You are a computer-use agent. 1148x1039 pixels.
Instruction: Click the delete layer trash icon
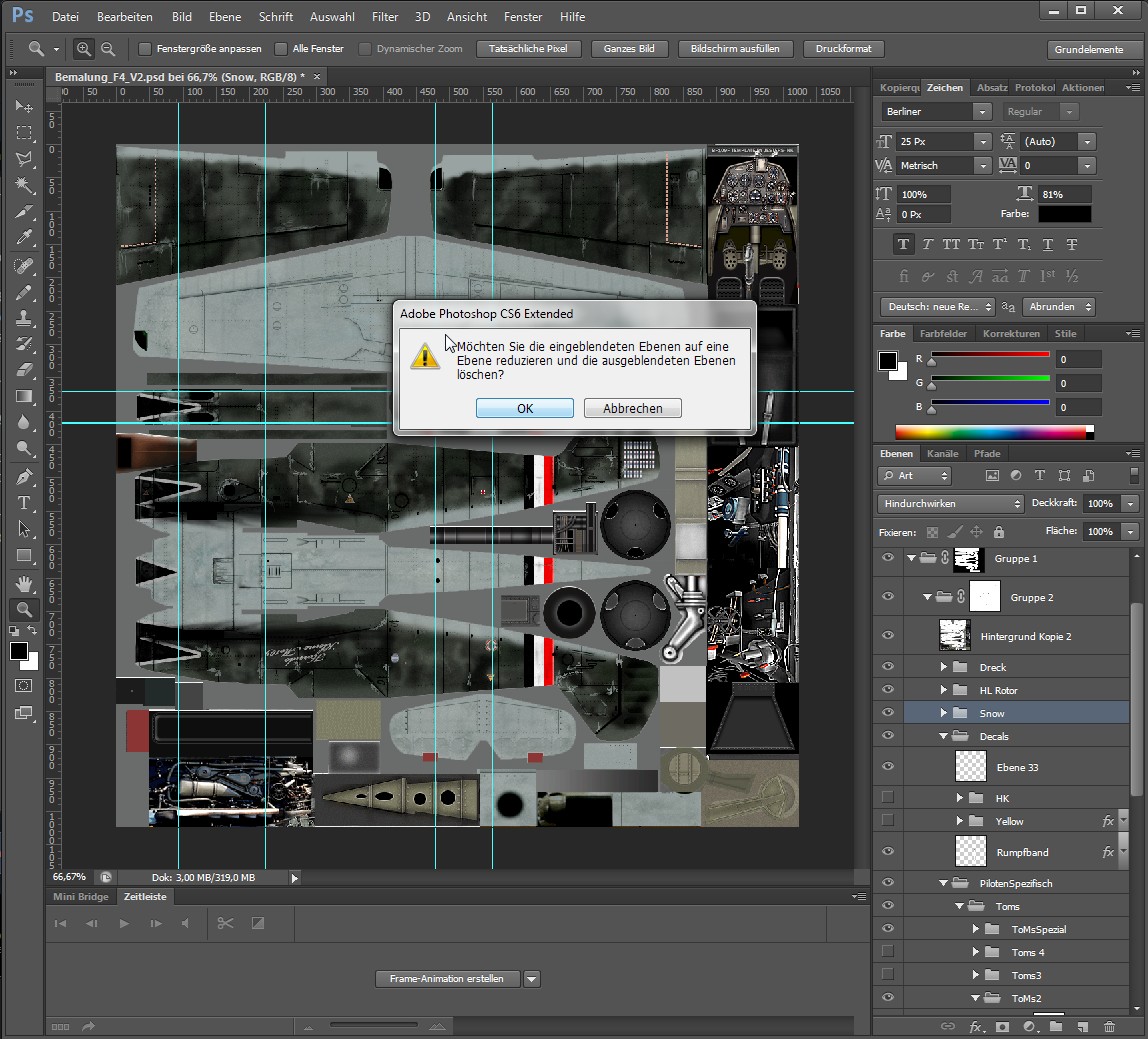1109,1027
